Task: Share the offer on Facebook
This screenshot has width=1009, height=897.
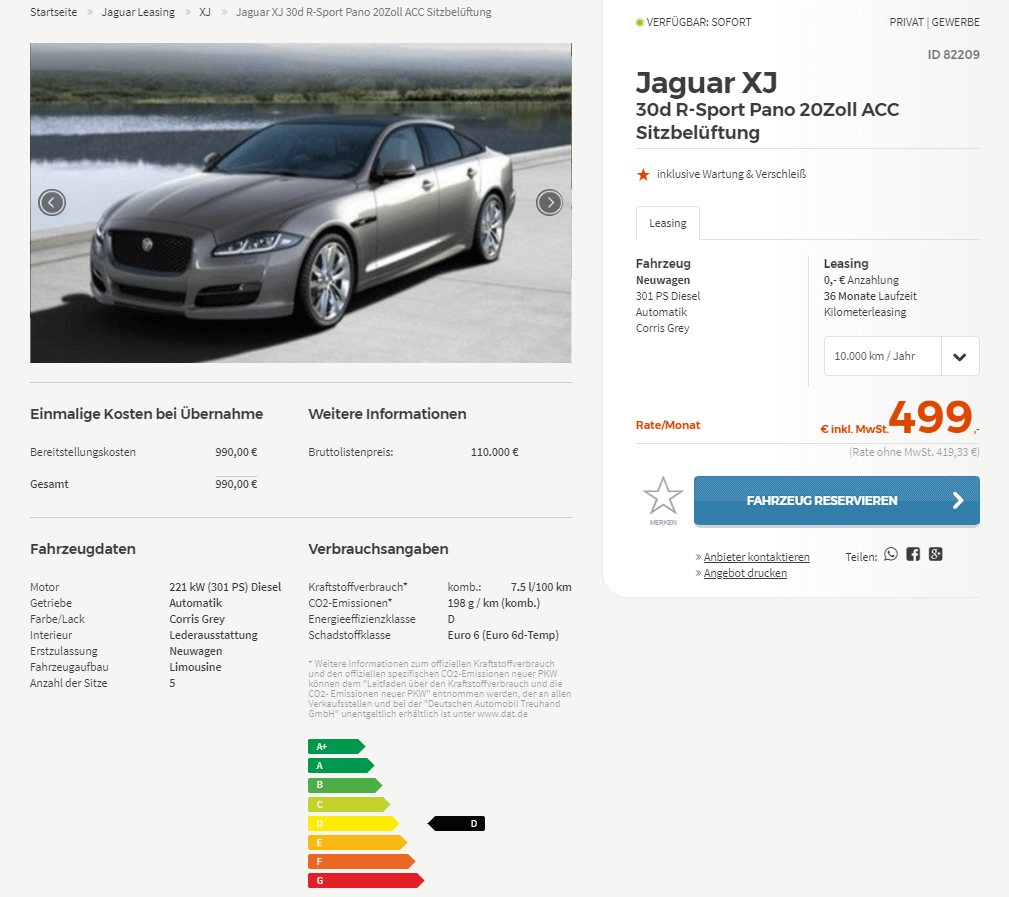Action: (913, 554)
